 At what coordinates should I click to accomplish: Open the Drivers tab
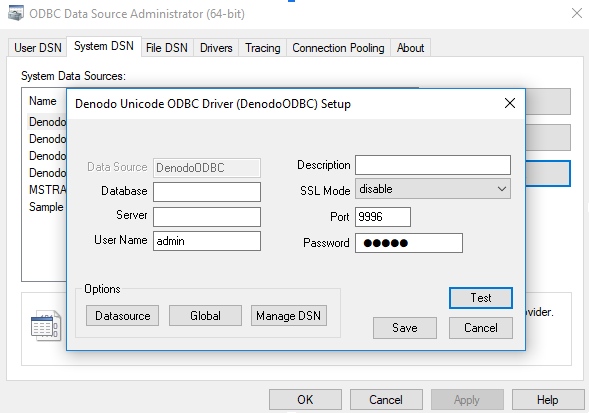tap(216, 48)
